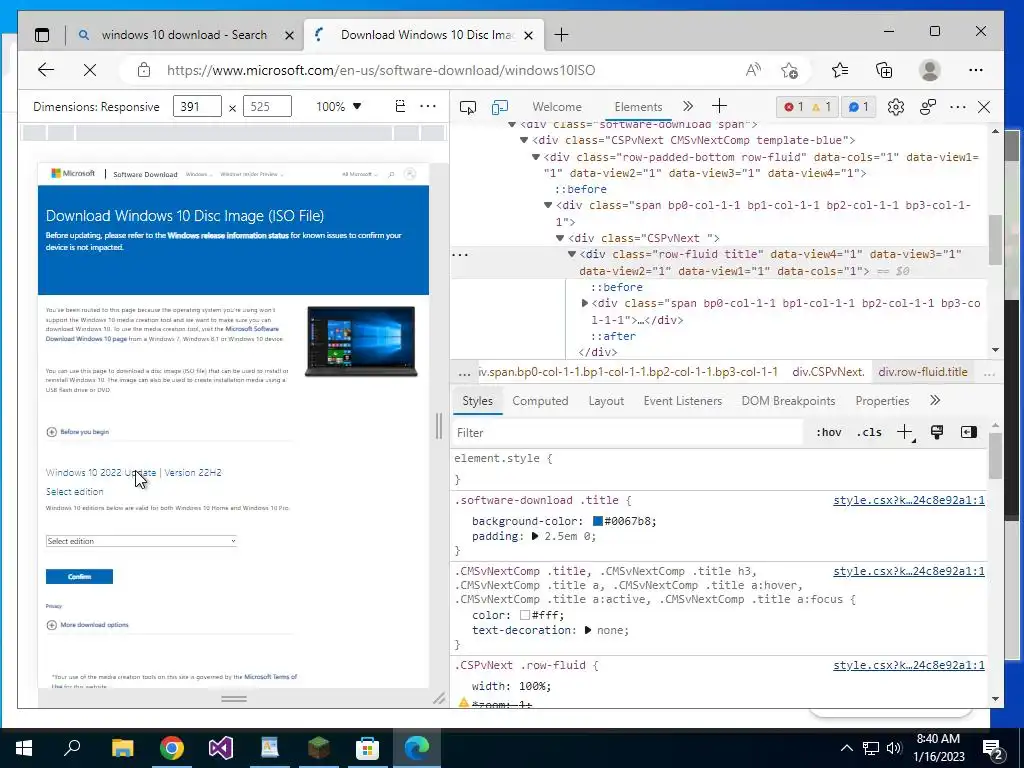The height and width of the screenshot is (768, 1024).
Task: Open the tab actions menu icon
Action: (42, 35)
